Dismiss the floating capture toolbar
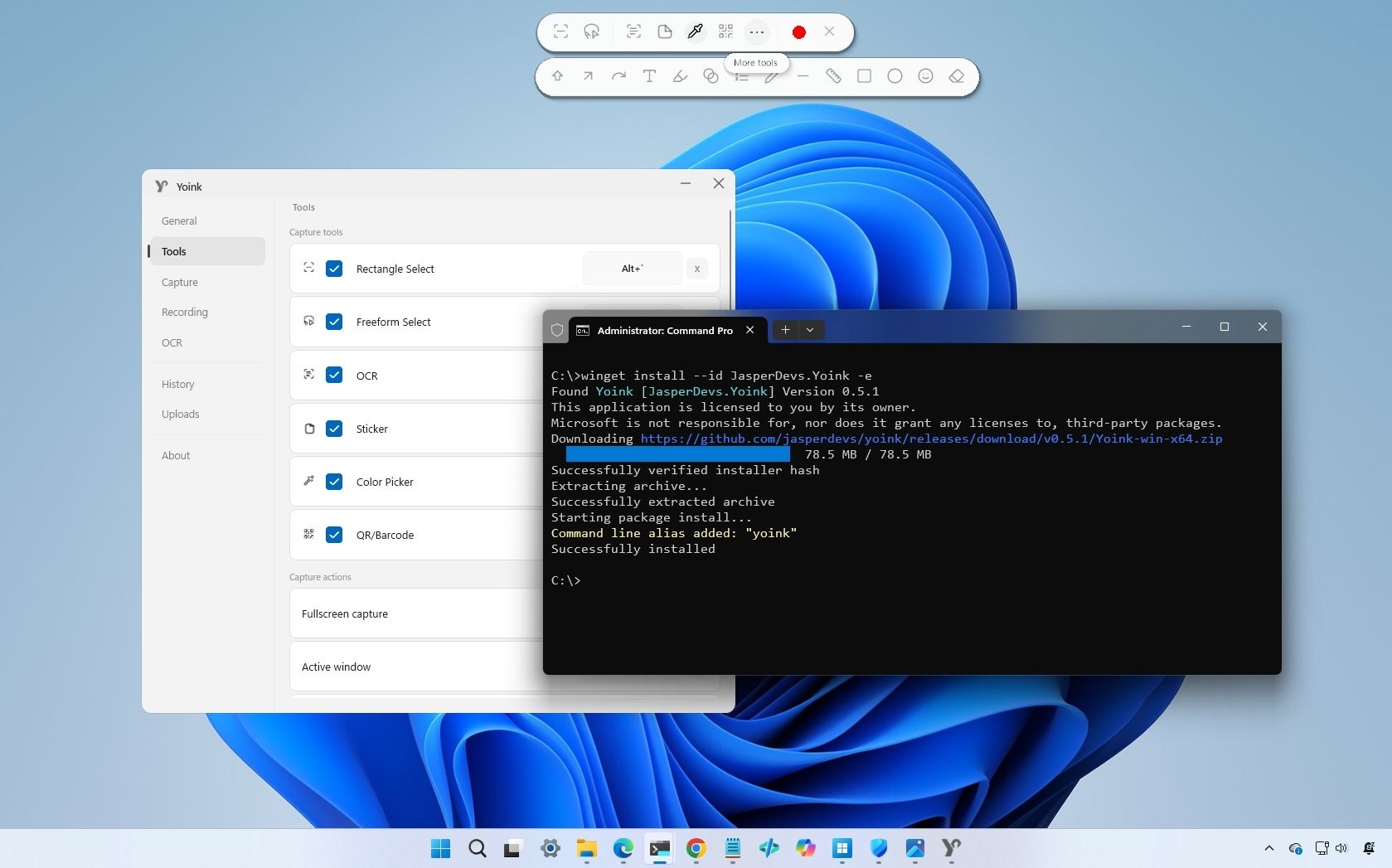Viewport: 1392px width, 868px height. (x=829, y=32)
